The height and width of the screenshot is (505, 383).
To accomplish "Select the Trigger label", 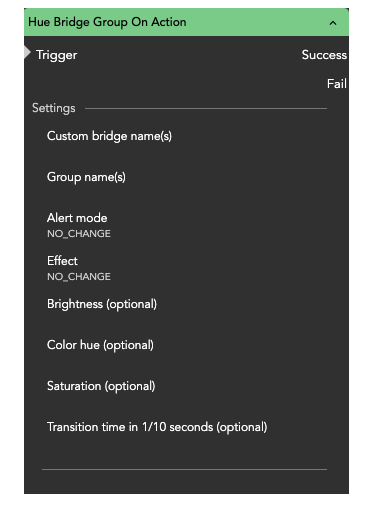I will [x=57, y=55].
